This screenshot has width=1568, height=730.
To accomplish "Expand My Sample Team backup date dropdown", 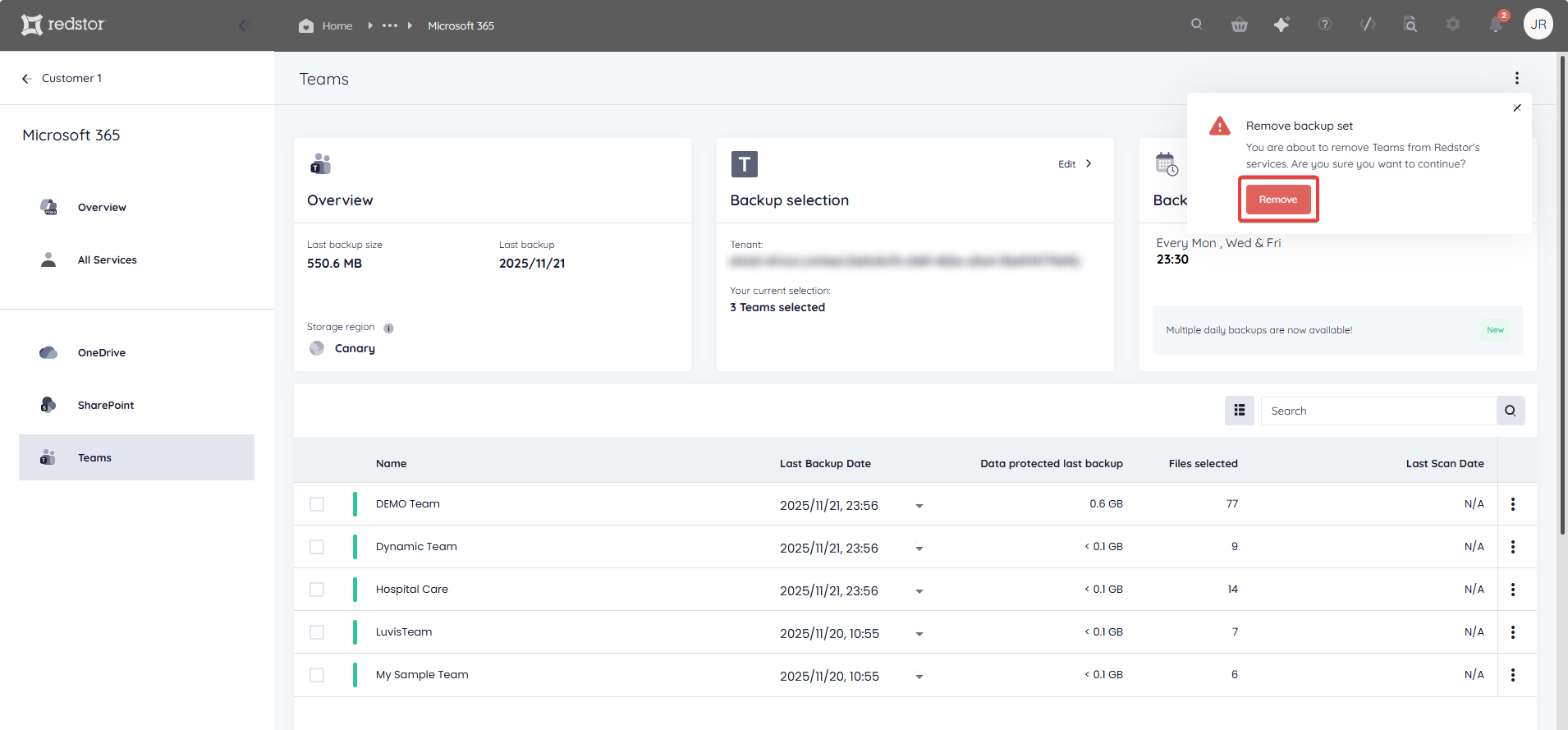I will coord(919,677).
